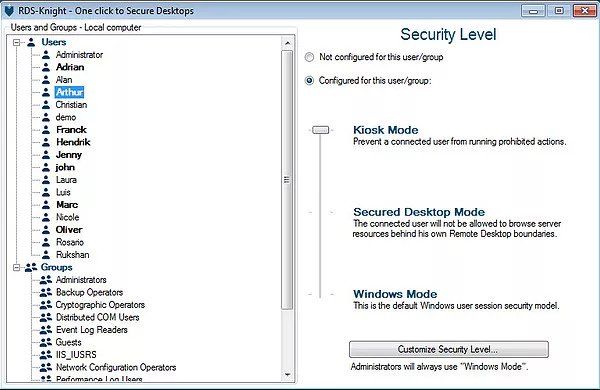Click the group icon beside Guests
This screenshot has height=390, width=600.
click(46, 342)
